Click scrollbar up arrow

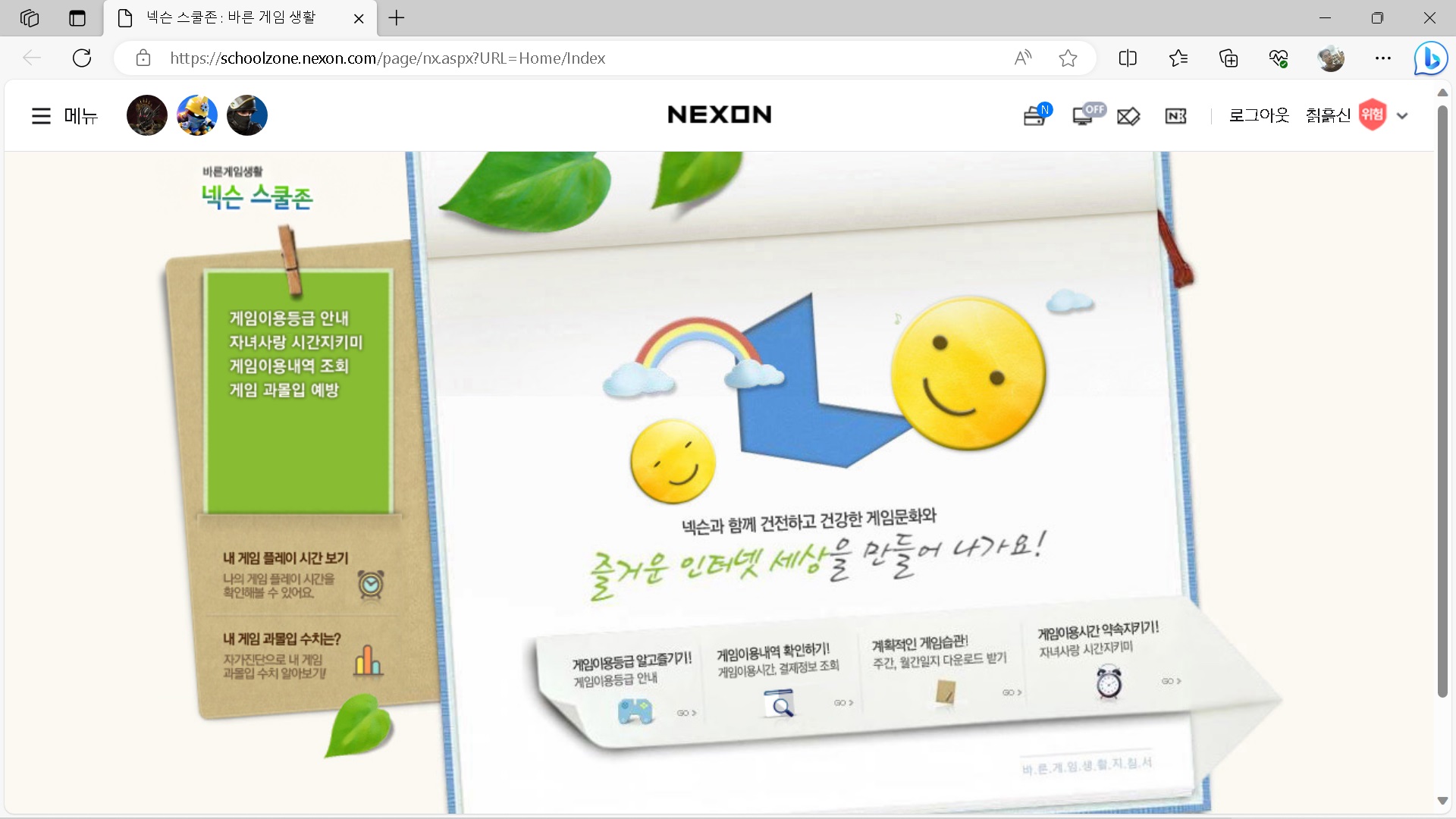click(x=1442, y=93)
